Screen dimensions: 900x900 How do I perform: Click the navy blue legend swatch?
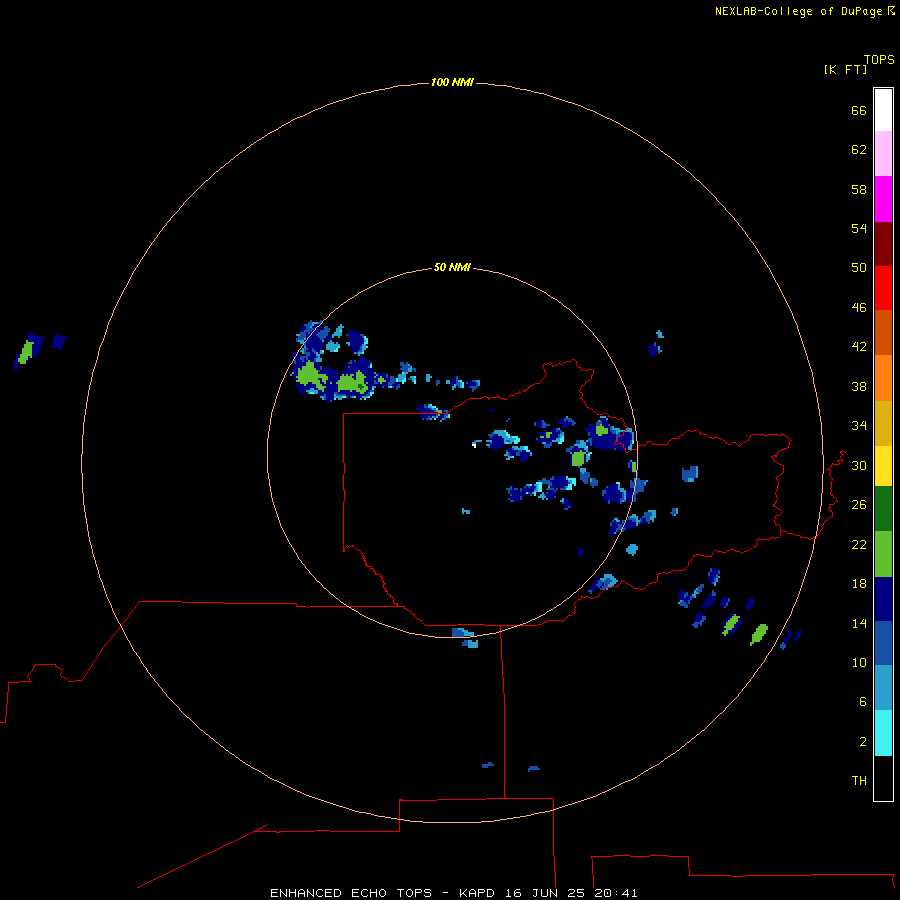tap(883, 599)
